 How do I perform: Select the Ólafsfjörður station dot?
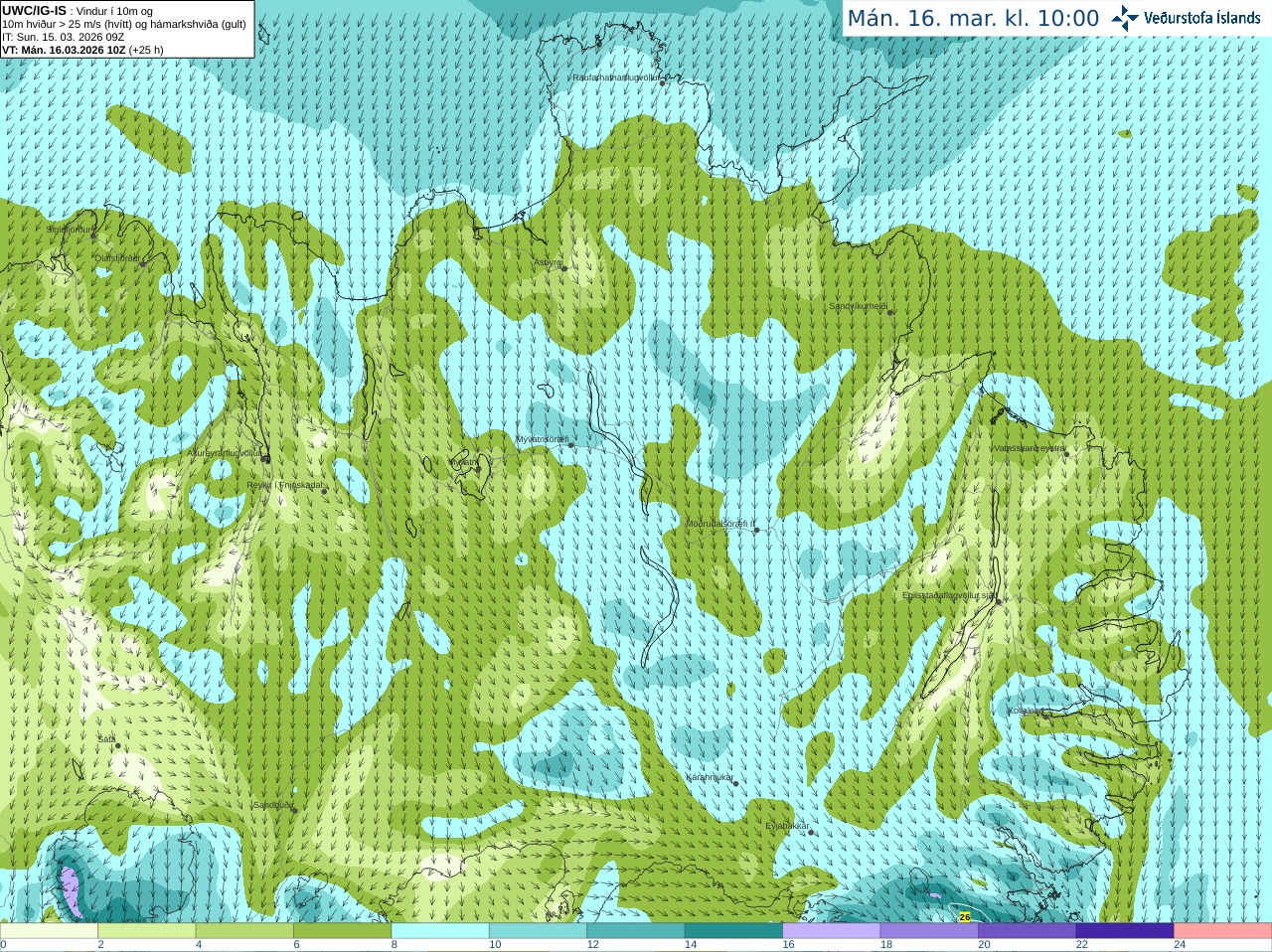(x=142, y=262)
